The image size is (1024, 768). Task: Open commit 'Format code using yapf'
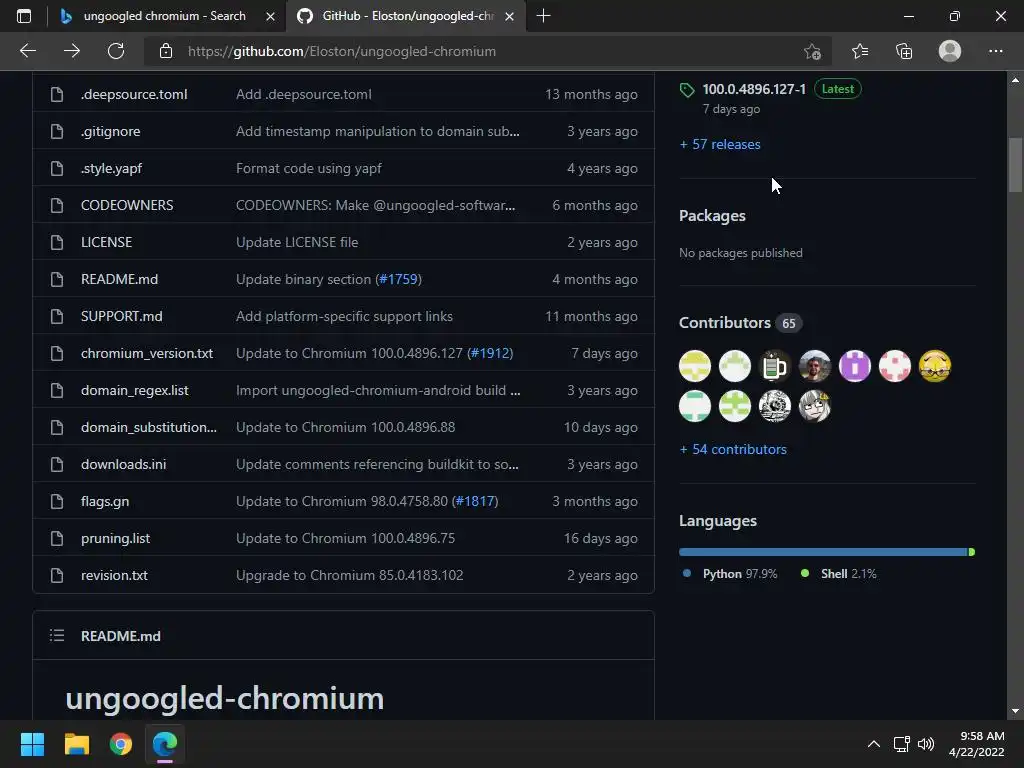[x=309, y=168]
